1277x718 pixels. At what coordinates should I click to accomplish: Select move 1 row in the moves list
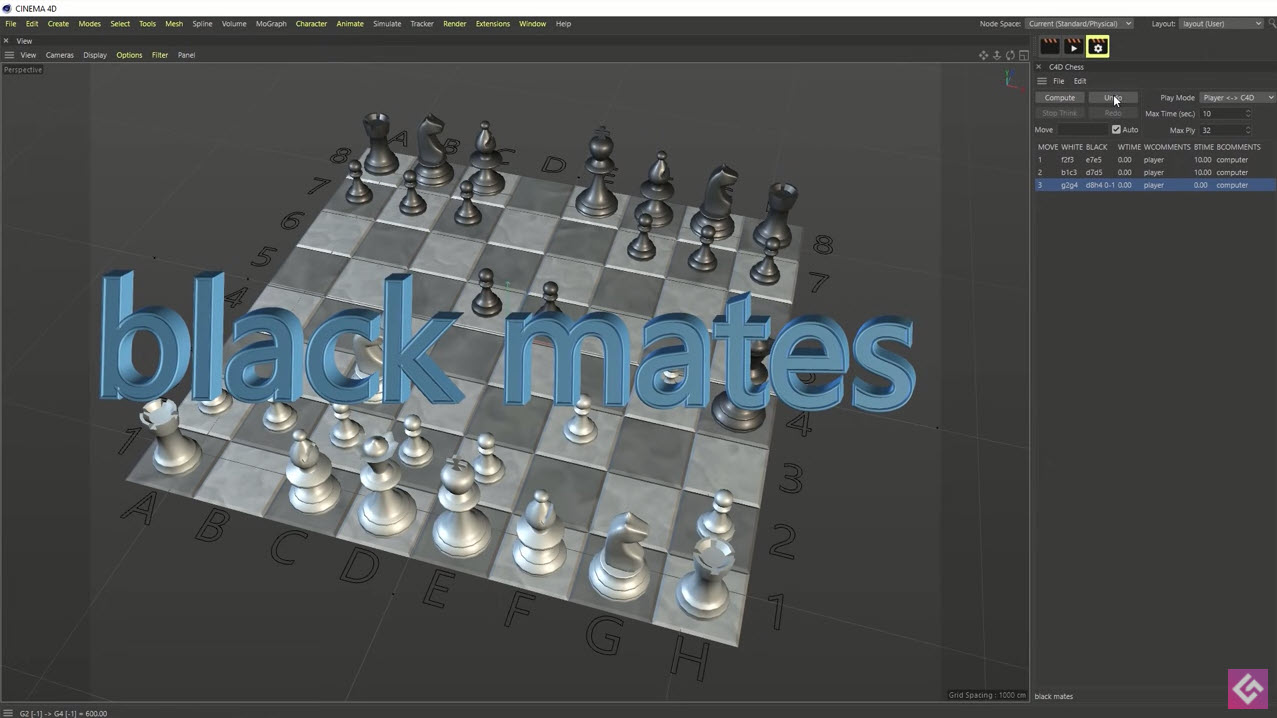(1100, 159)
